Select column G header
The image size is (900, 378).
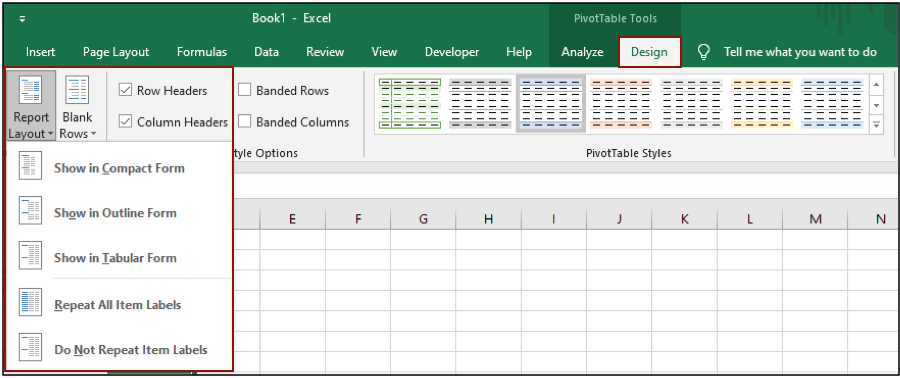(424, 219)
